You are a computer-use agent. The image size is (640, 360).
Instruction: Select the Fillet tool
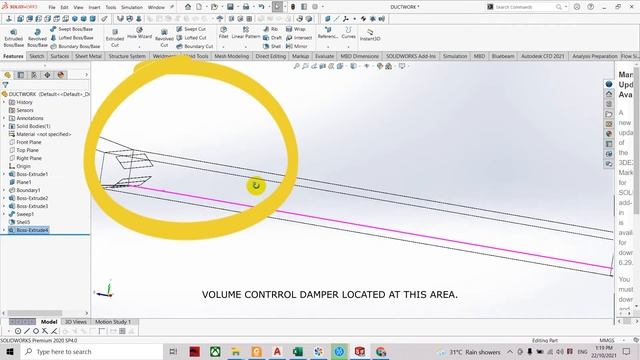[x=223, y=33]
